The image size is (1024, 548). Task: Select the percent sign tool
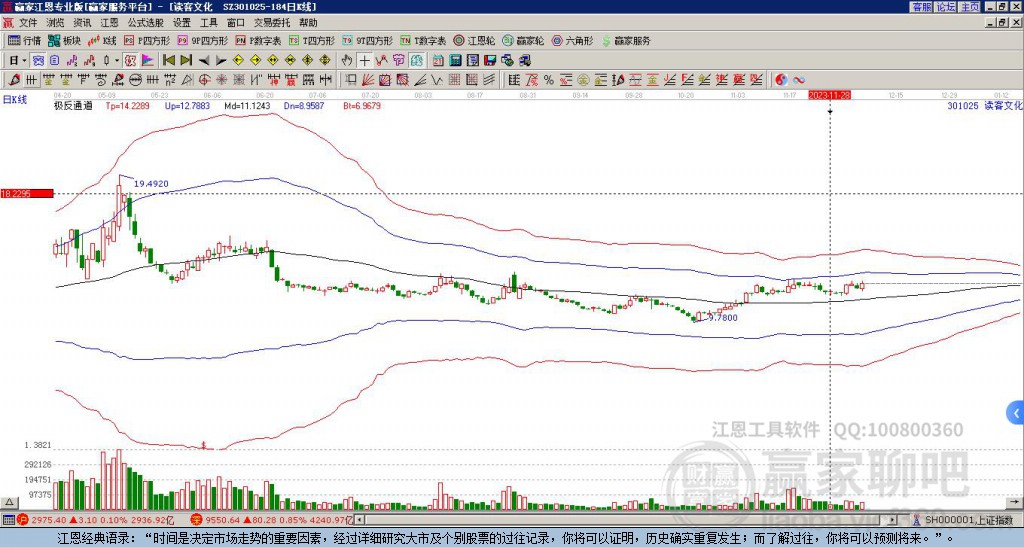pyautogui.click(x=549, y=80)
